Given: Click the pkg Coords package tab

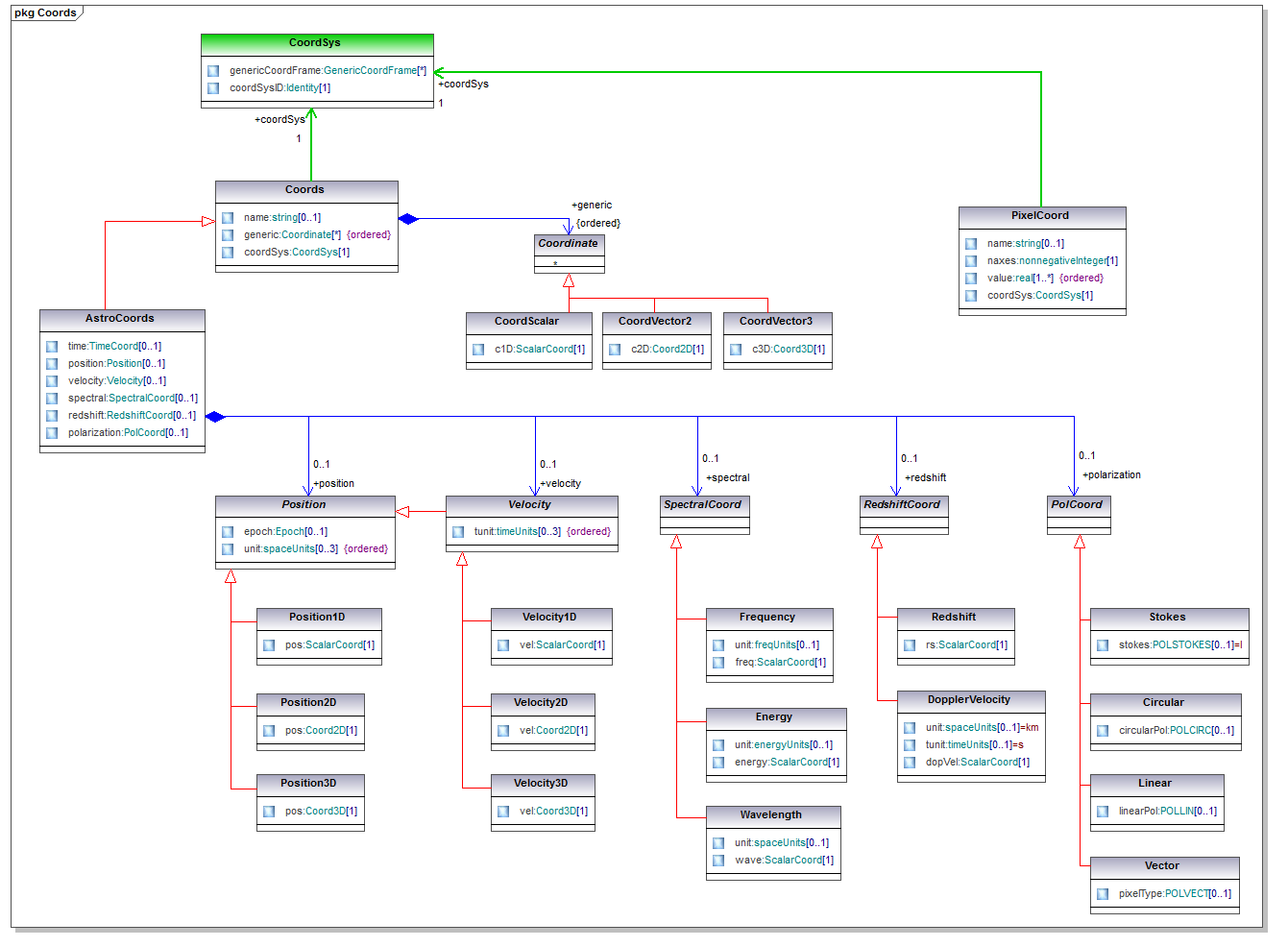Looking at the screenshot, I should click(45, 12).
